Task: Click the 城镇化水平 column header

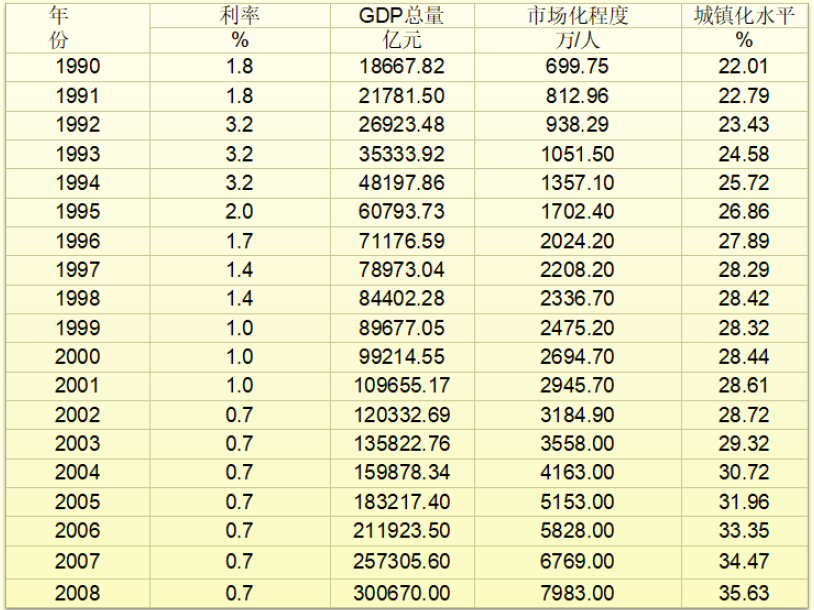Action: click(x=744, y=16)
